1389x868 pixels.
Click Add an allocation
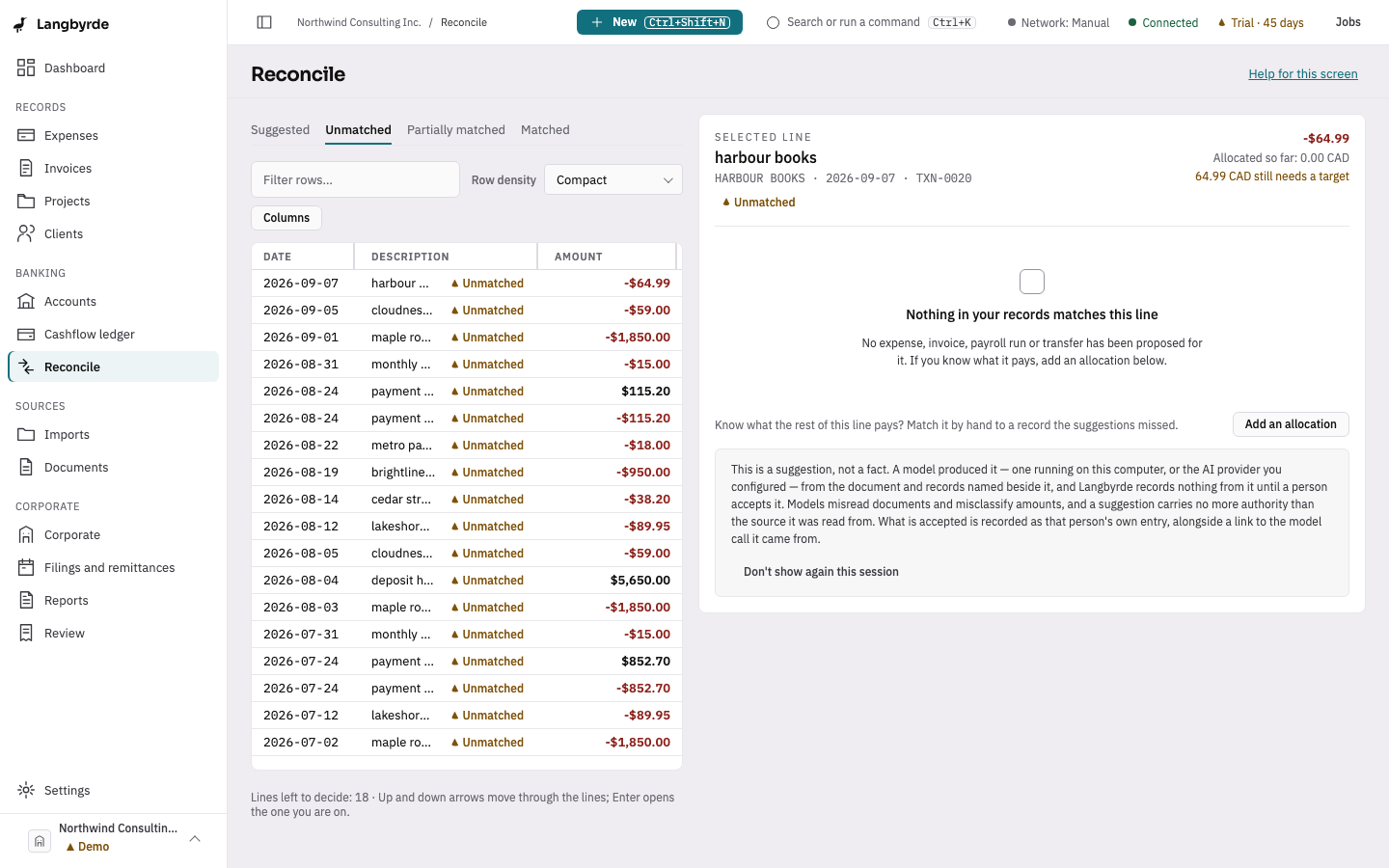pos(1291,424)
